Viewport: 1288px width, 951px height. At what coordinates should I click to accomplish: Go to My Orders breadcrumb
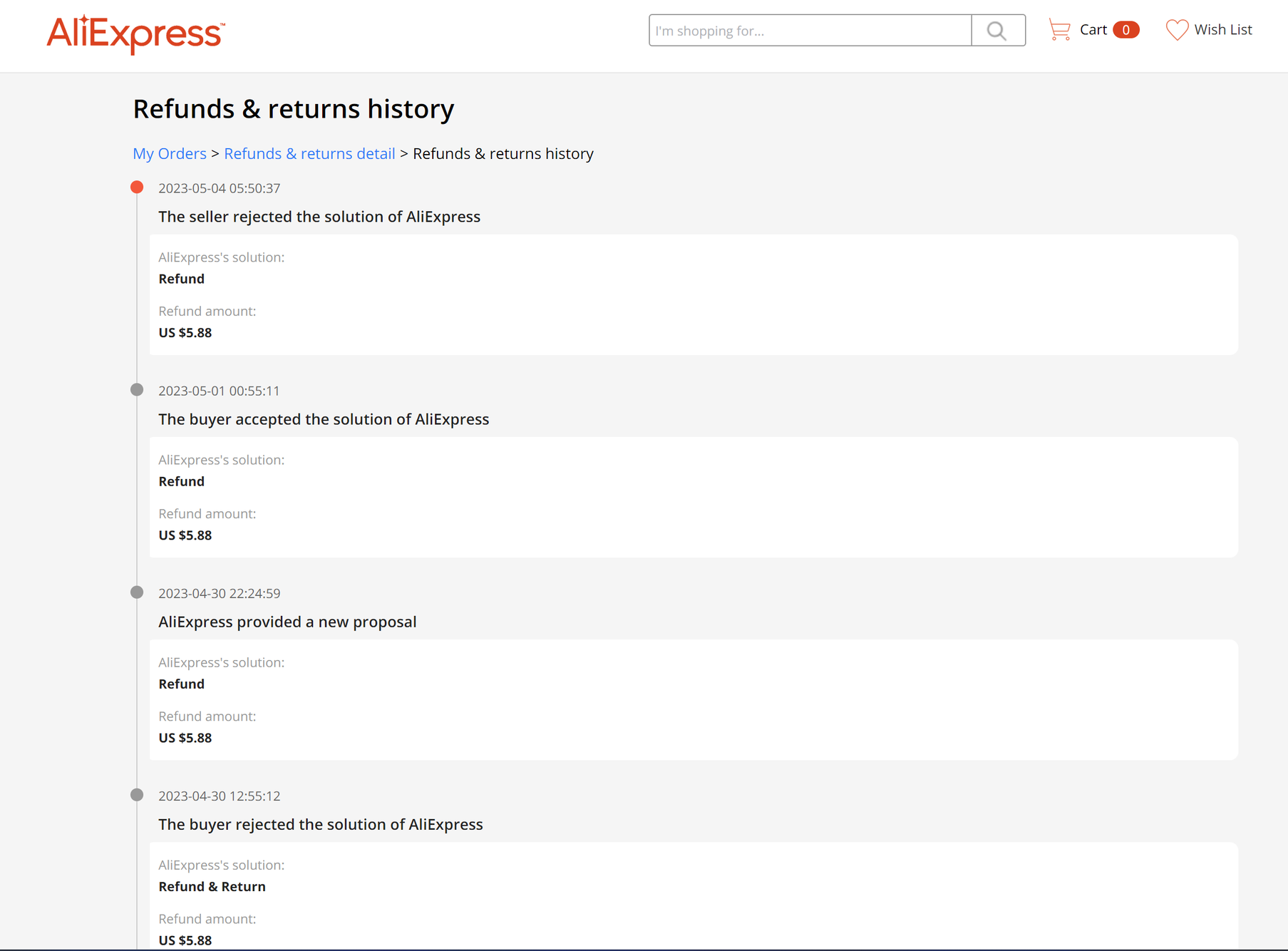click(x=170, y=153)
